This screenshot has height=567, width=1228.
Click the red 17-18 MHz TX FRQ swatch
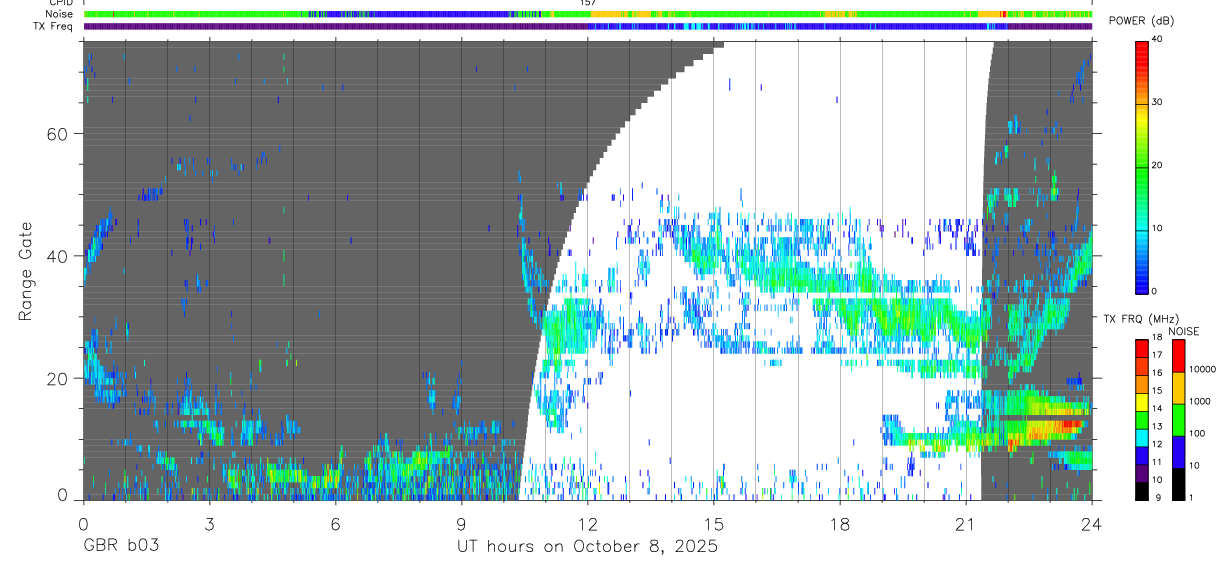click(x=1142, y=348)
